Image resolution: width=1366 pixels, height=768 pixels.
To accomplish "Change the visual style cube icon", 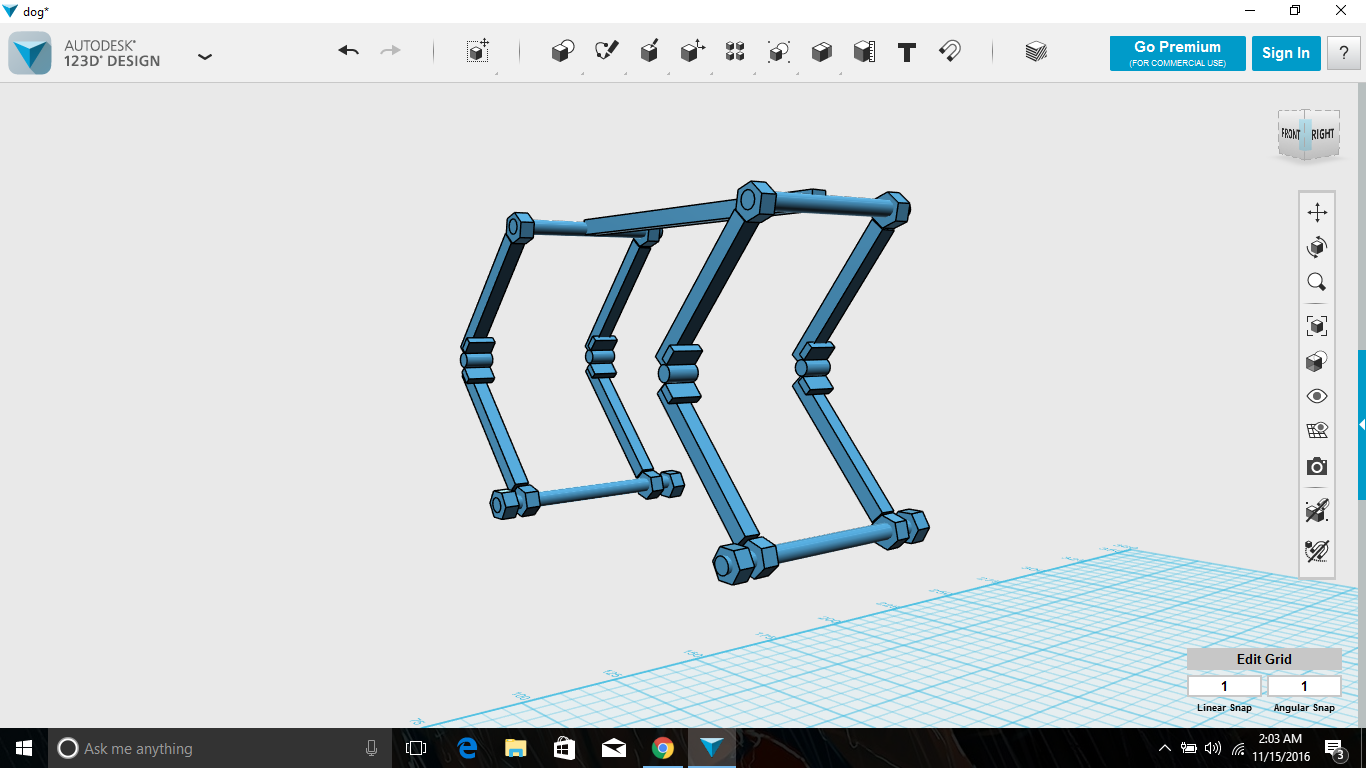I will click(1317, 361).
